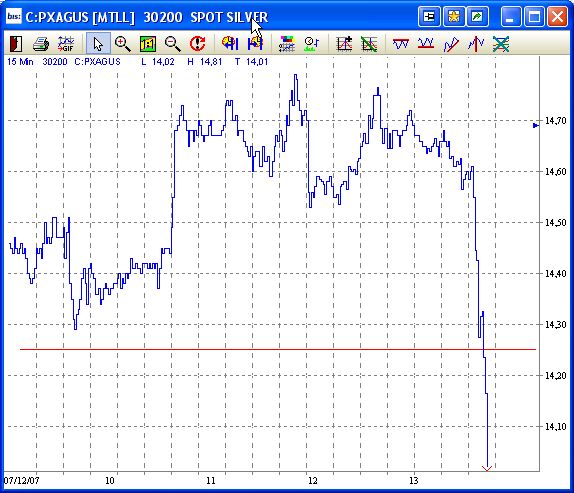This screenshot has height=493, width=574.
Task: Click the zoom out magnifier
Action: [x=172, y=44]
